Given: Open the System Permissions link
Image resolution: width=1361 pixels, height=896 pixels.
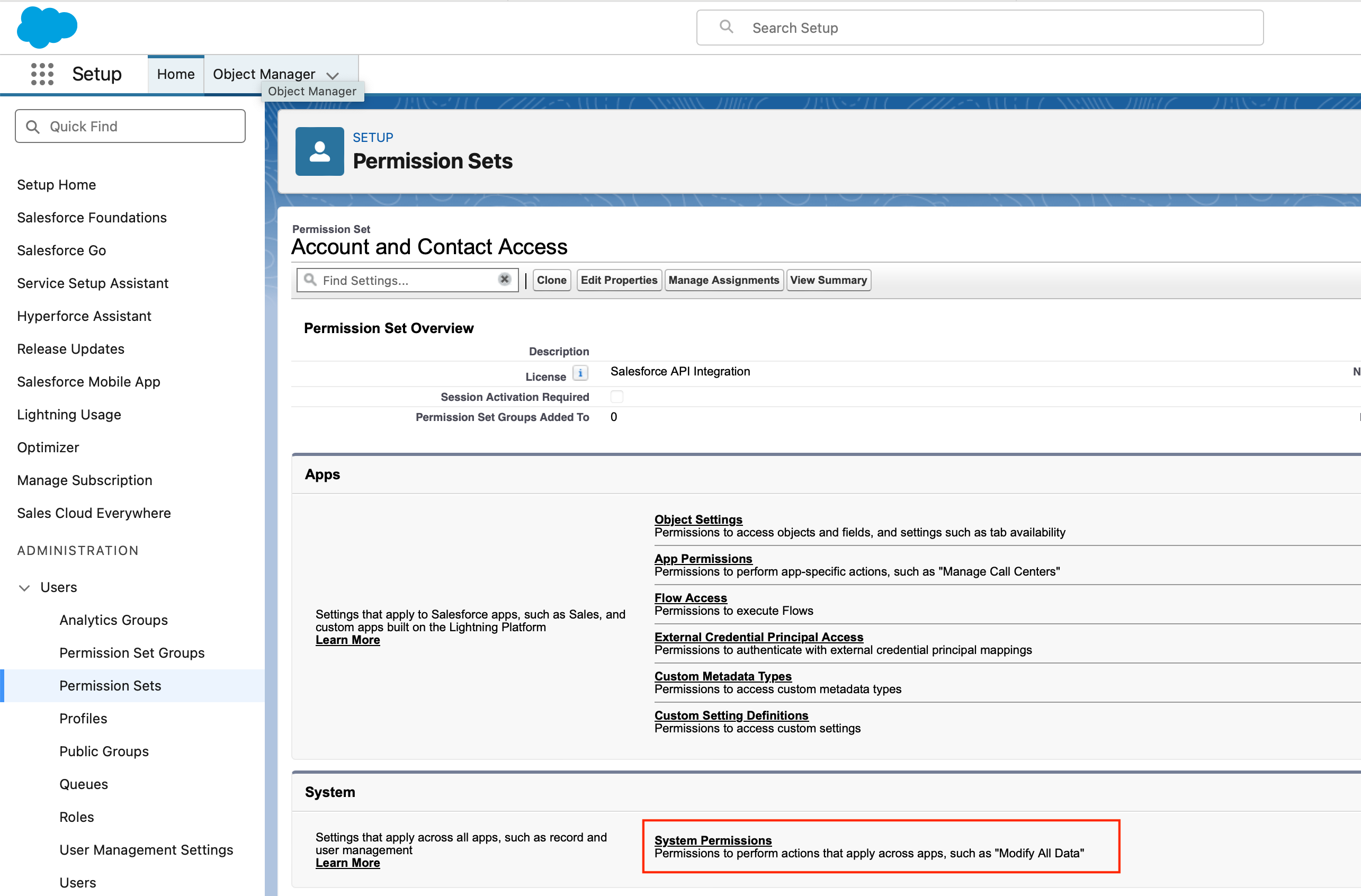Looking at the screenshot, I should 712,840.
